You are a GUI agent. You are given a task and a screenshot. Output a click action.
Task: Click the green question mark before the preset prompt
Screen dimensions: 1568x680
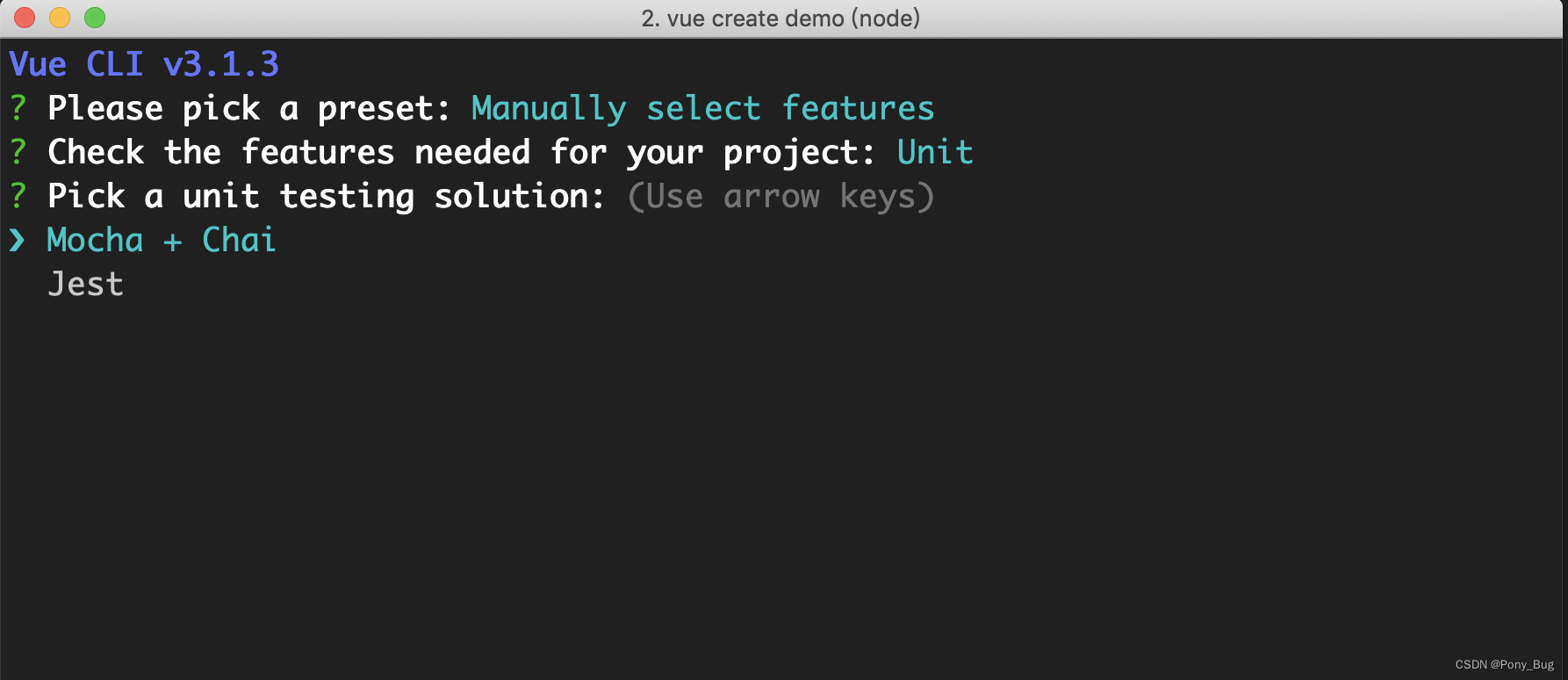coord(16,107)
